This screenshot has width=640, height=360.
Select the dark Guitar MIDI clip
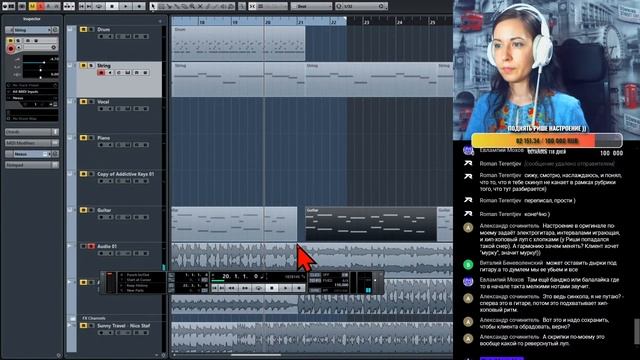(371, 224)
